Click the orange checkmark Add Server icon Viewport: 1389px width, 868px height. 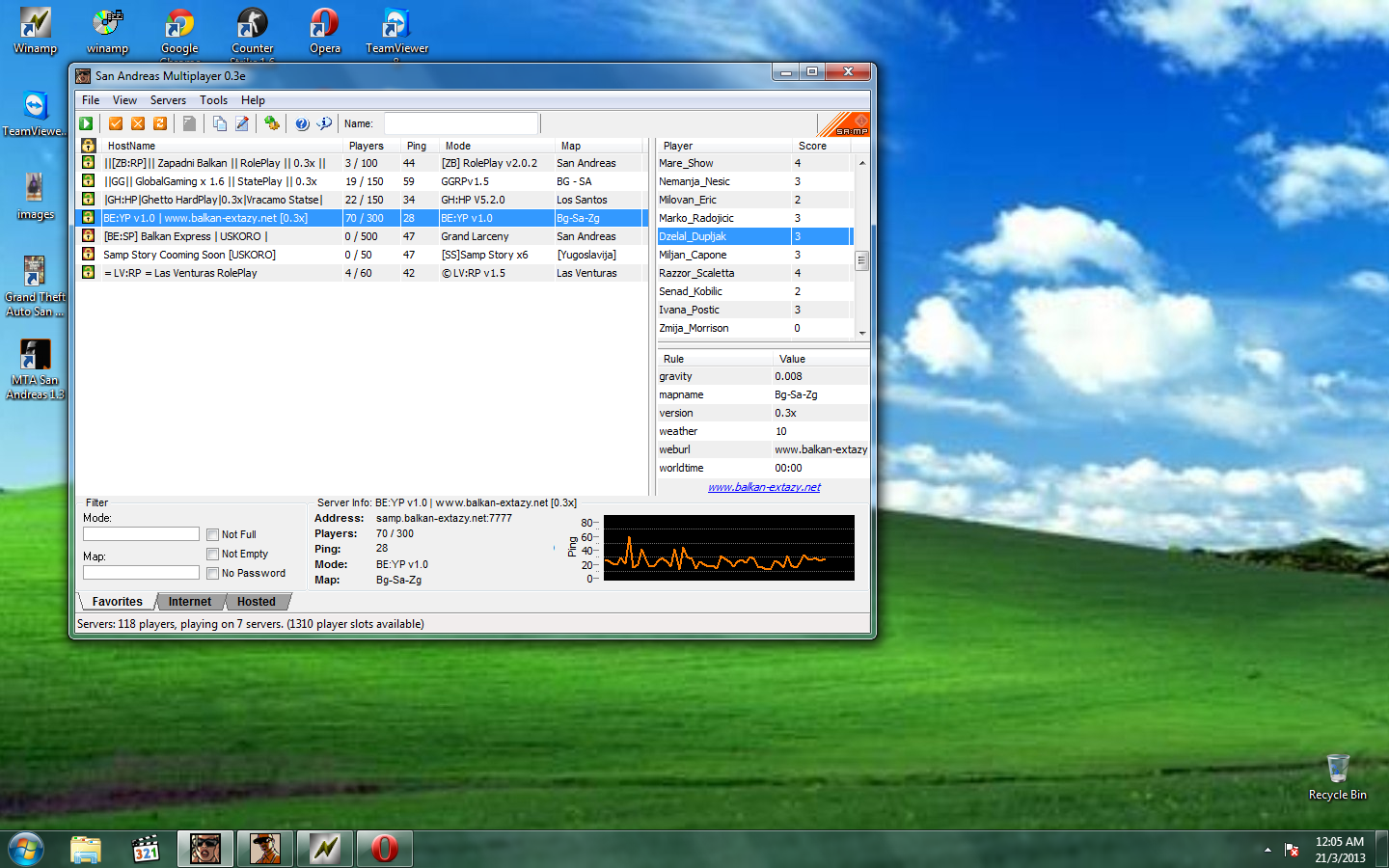point(116,123)
